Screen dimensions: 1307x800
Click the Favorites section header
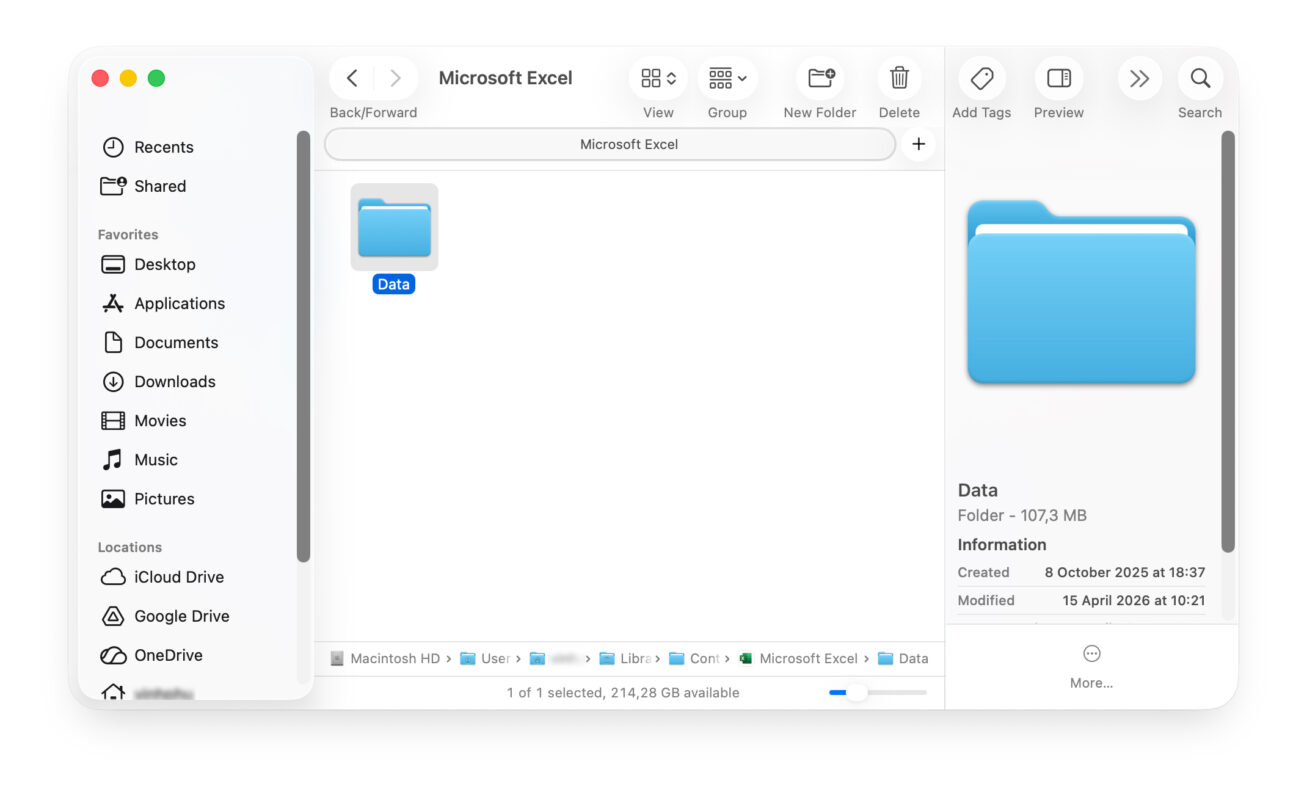coord(128,234)
